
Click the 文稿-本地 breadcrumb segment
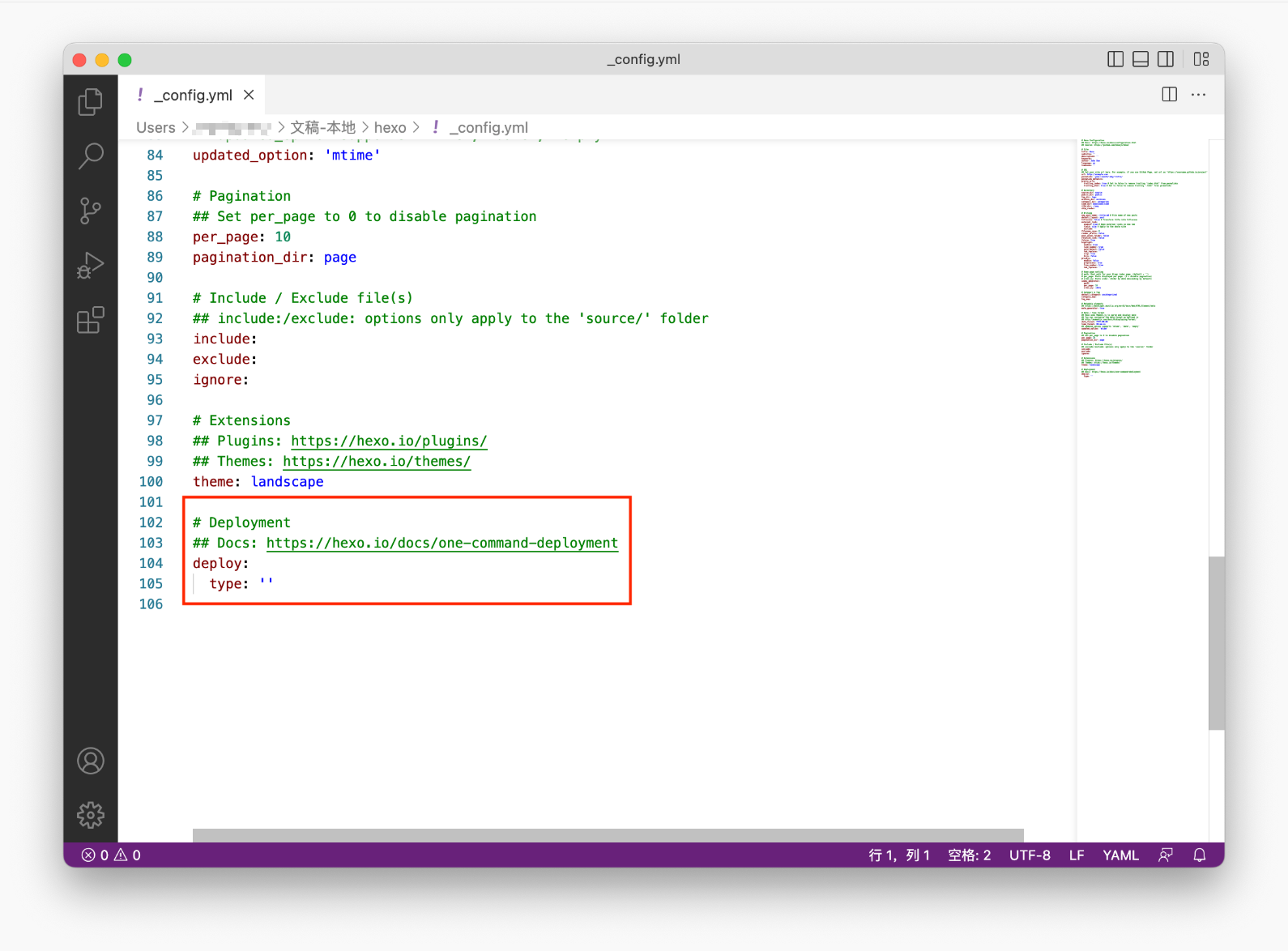(323, 127)
